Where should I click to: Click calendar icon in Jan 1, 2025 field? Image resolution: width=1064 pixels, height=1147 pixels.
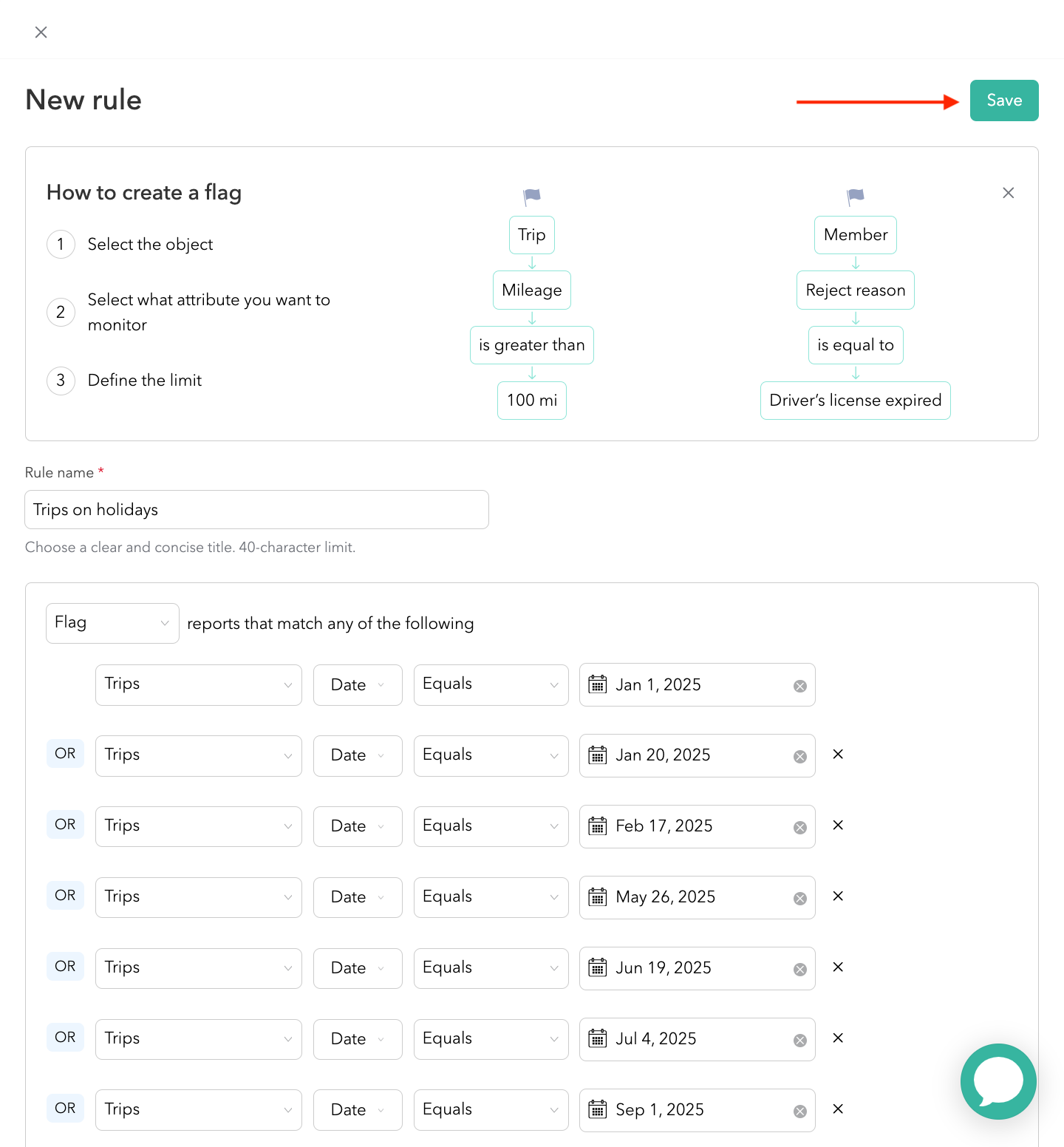coord(597,684)
